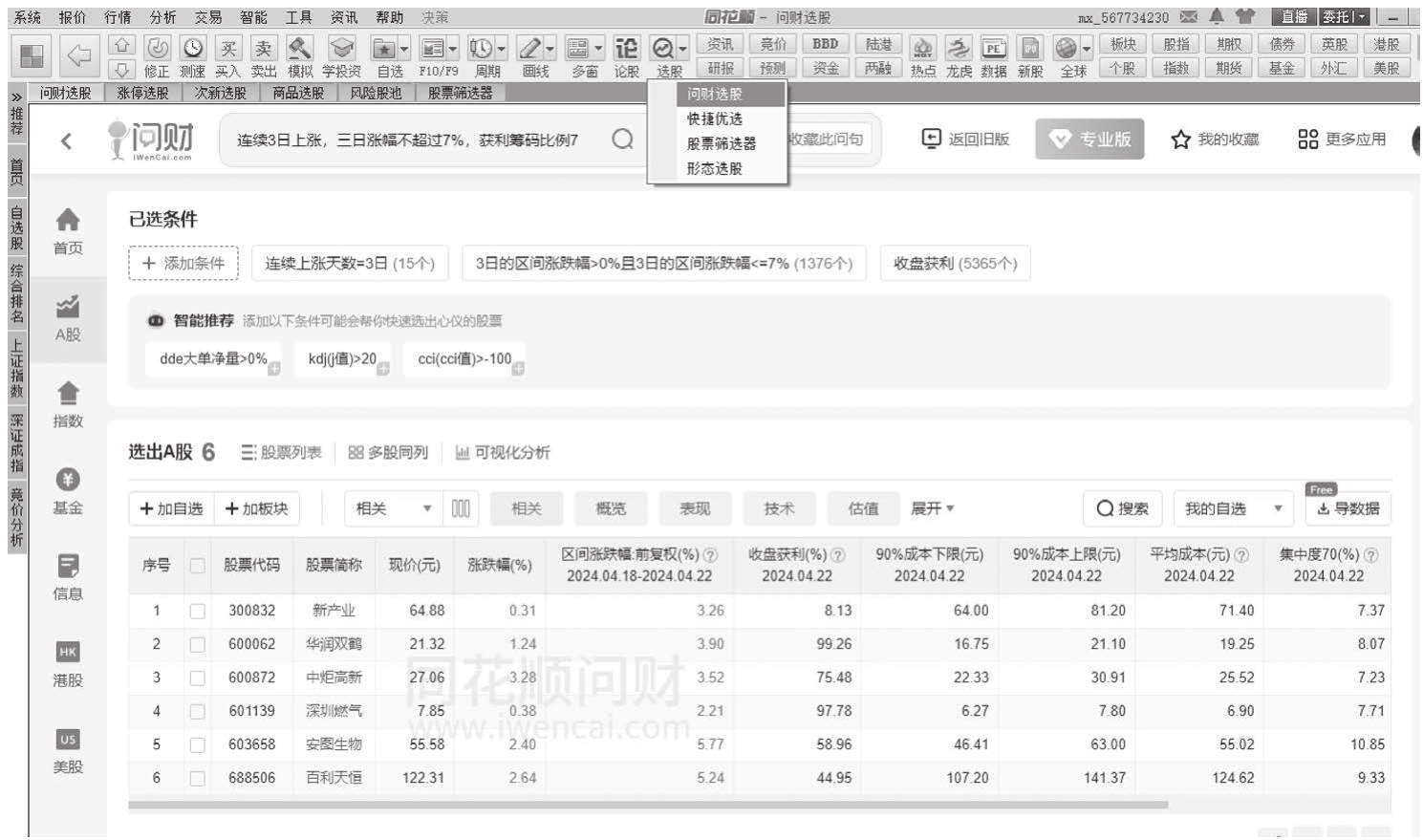Add the dde大单净量>0% recommended condition
This screenshot has width=1423, height=840.
point(214,359)
